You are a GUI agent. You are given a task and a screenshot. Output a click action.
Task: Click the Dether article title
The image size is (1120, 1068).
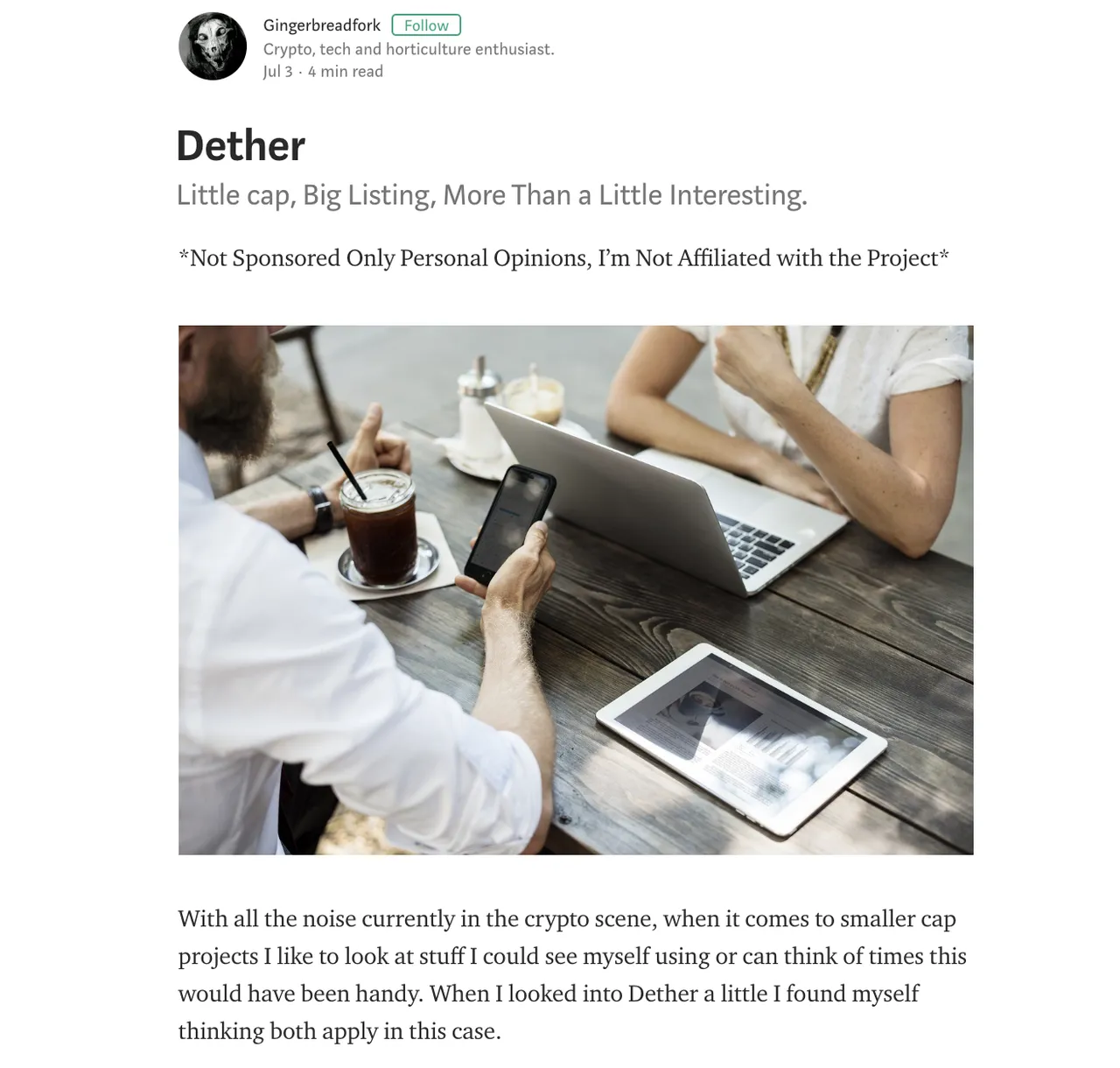241,145
